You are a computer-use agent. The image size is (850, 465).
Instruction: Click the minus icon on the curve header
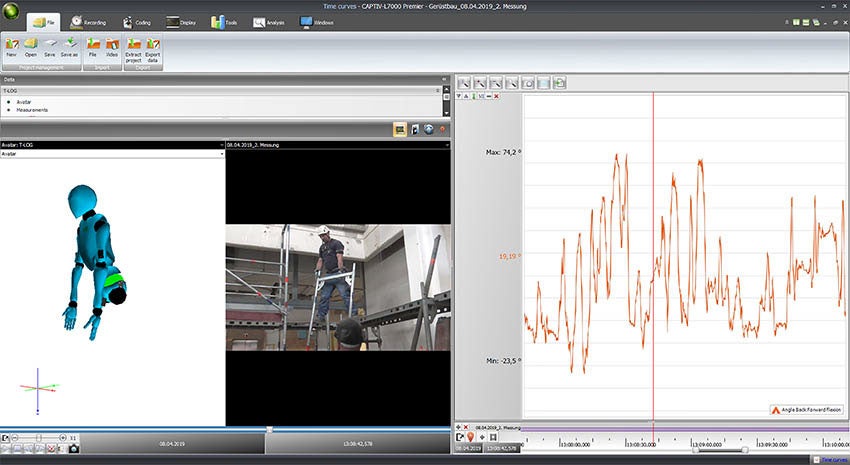tap(489, 96)
